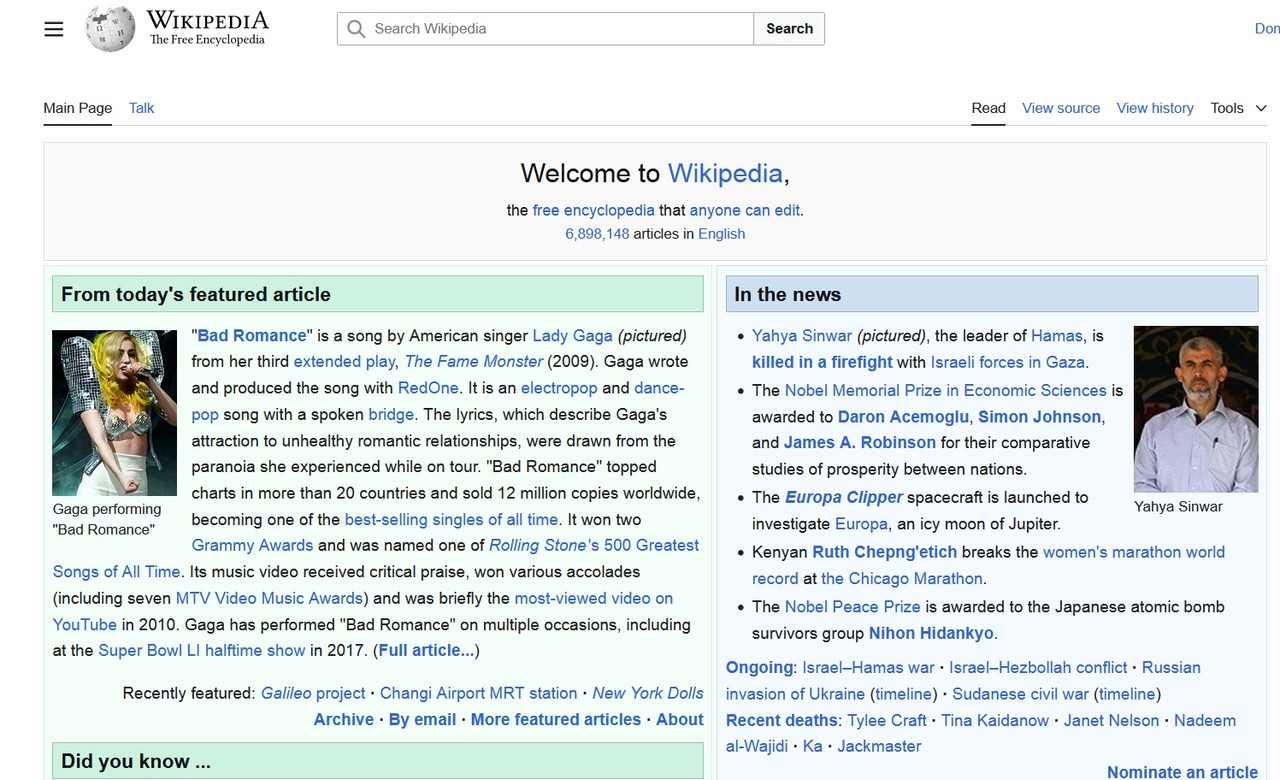Click the anyone can edit link

(744, 210)
